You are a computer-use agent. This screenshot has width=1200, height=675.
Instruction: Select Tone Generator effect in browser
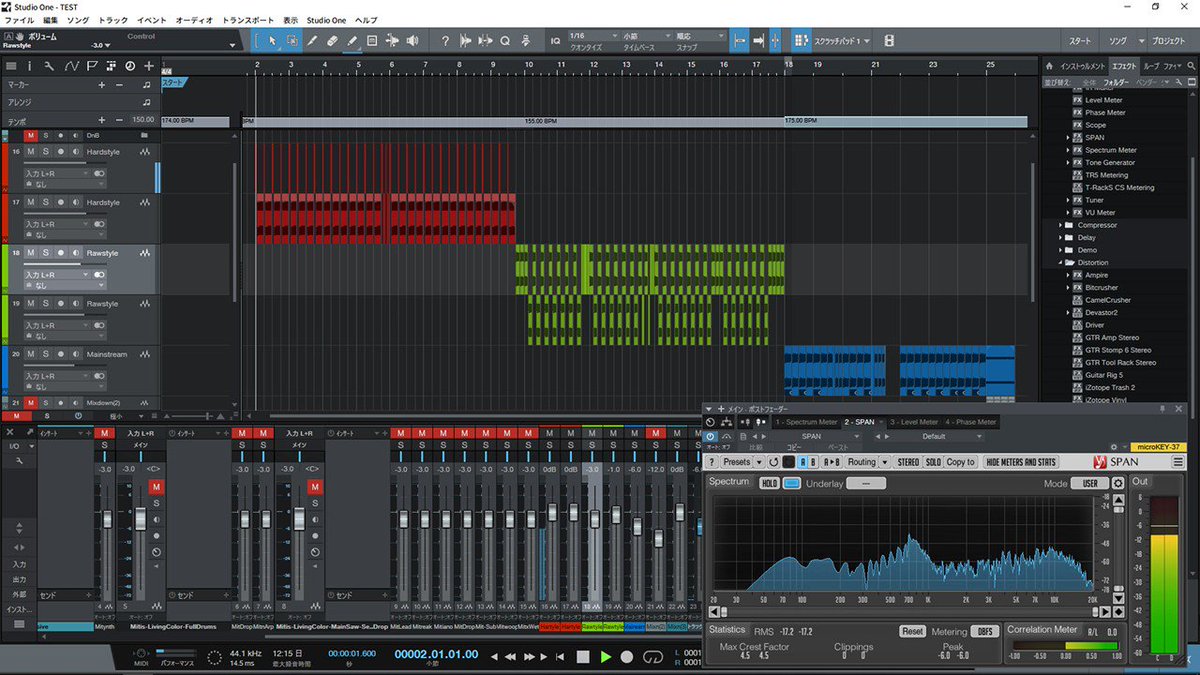pyautogui.click(x=1110, y=162)
